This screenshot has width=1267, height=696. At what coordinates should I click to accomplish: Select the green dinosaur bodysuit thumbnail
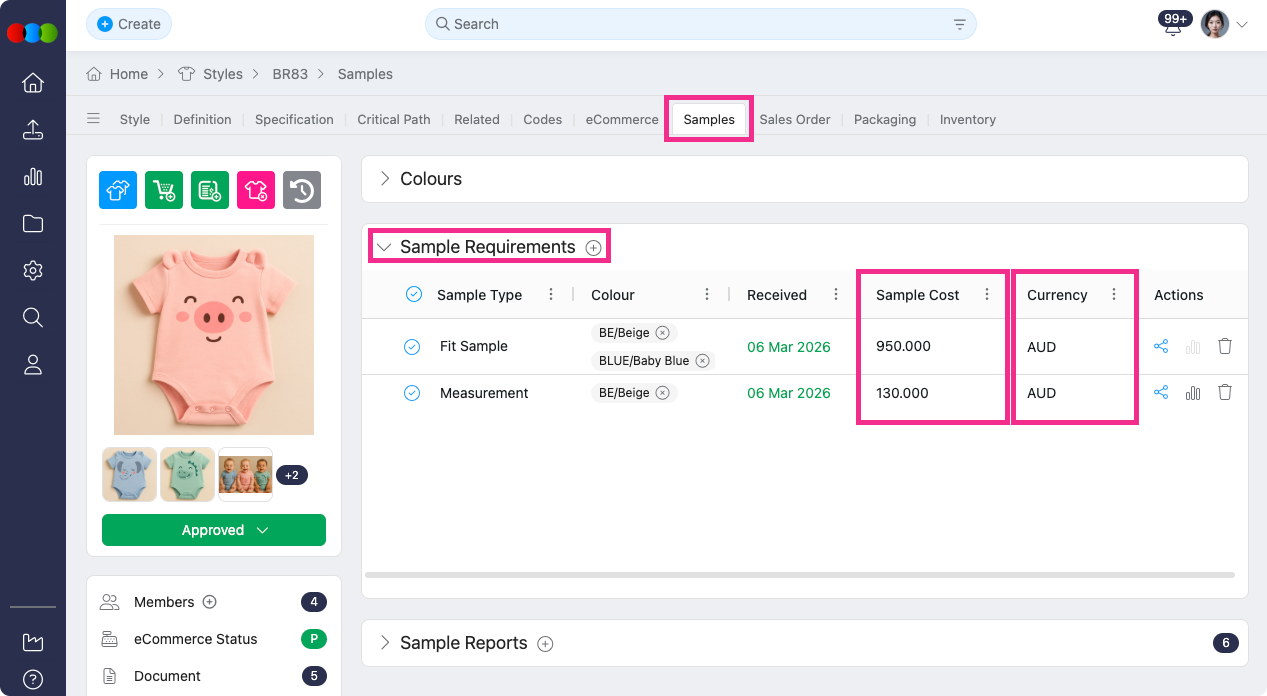(x=188, y=474)
